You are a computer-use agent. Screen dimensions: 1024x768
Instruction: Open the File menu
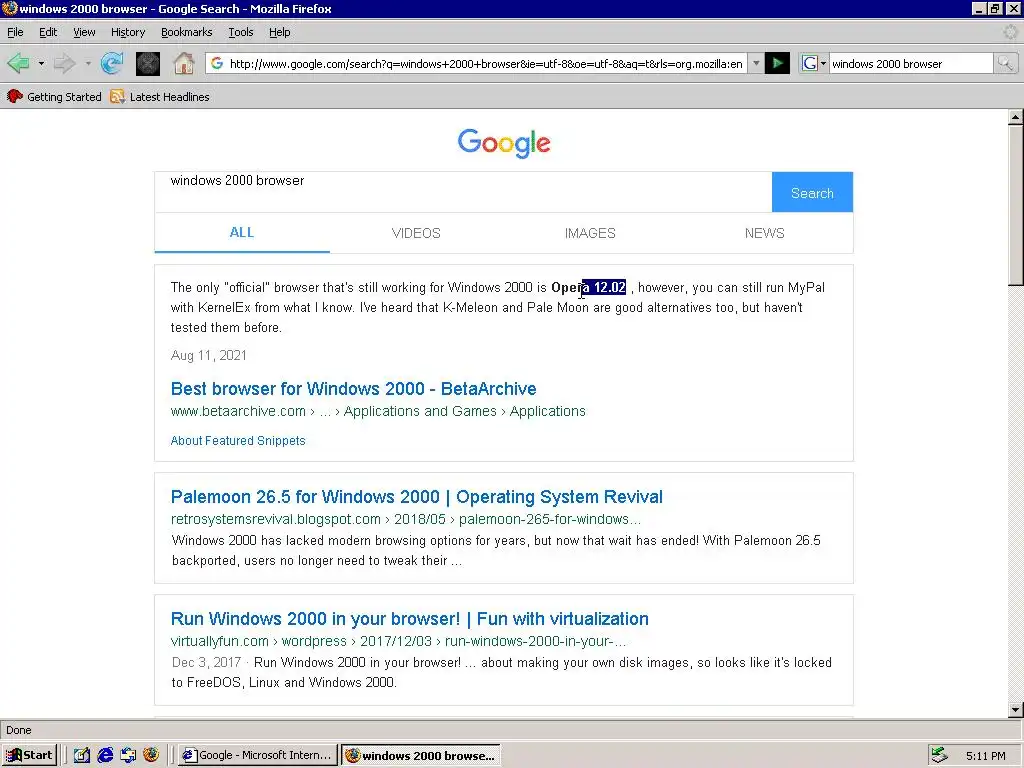[x=15, y=32]
